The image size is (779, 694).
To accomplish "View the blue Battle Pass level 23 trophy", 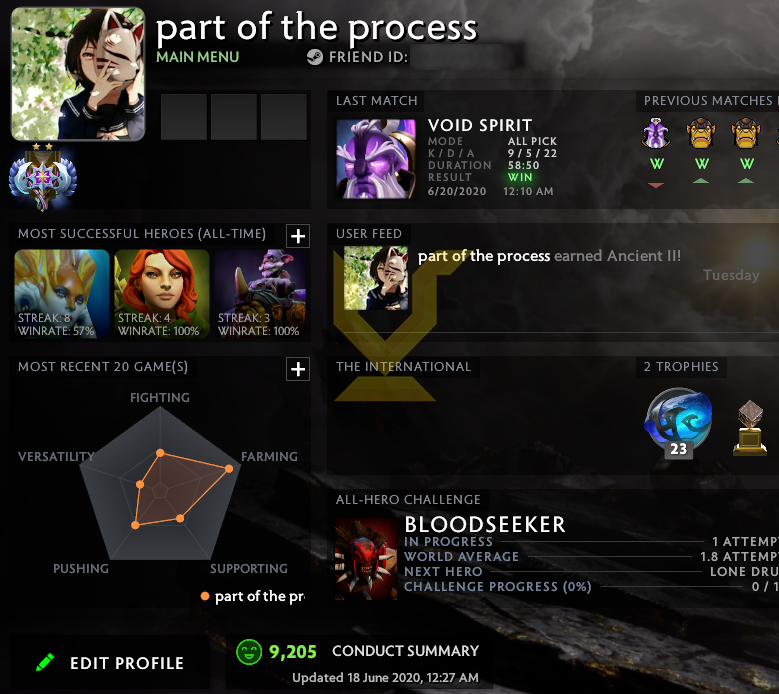I will 679,423.
